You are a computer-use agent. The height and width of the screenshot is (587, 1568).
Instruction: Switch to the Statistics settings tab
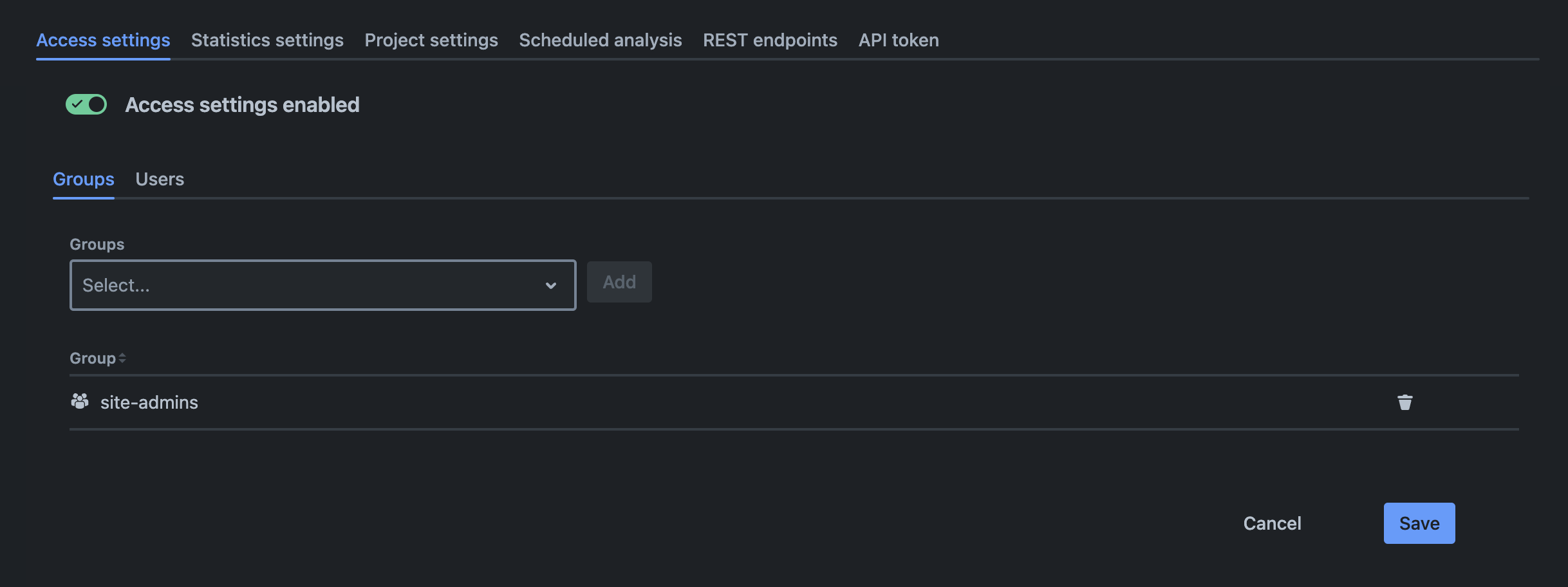click(267, 40)
